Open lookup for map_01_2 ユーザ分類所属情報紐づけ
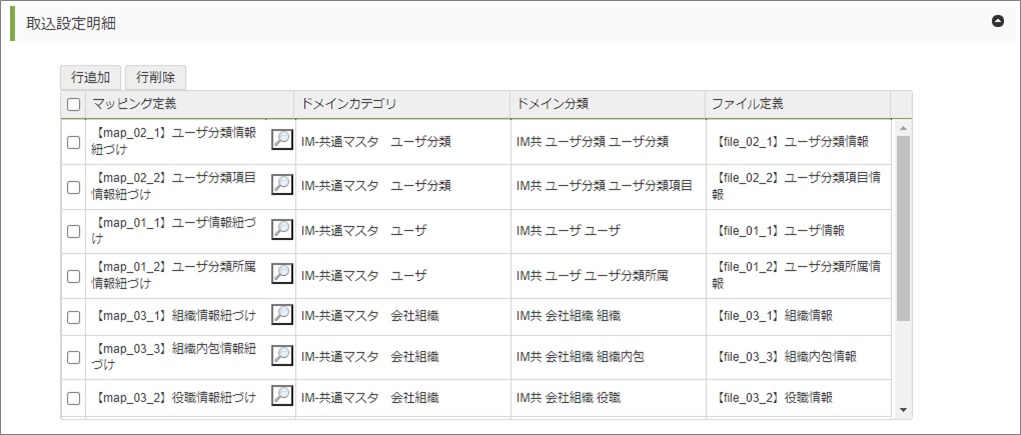Image resolution: width=1021 pixels, height=435 pixels. pyautogui.click(x=282, y=274)
